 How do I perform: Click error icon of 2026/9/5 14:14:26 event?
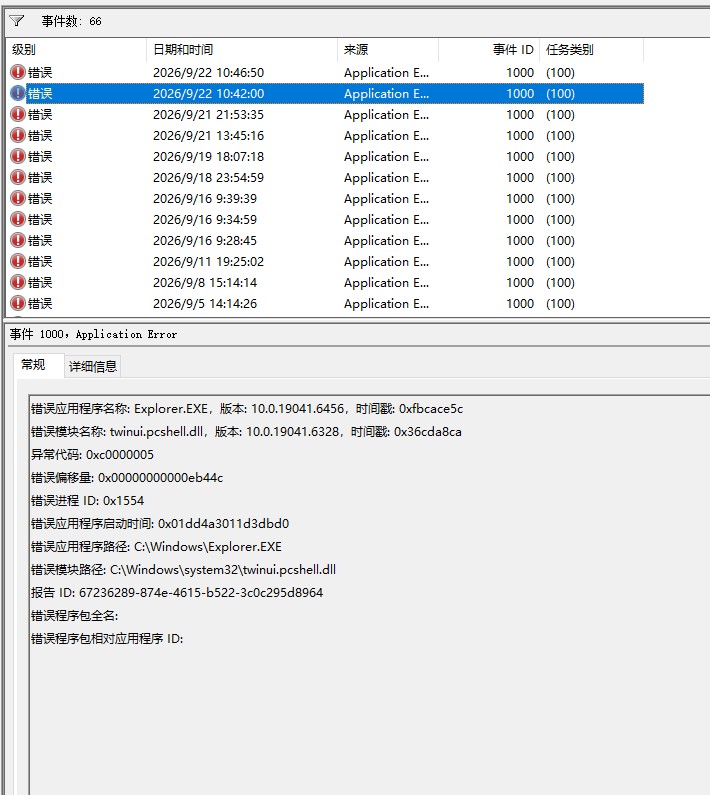click(x=18, y=304)
